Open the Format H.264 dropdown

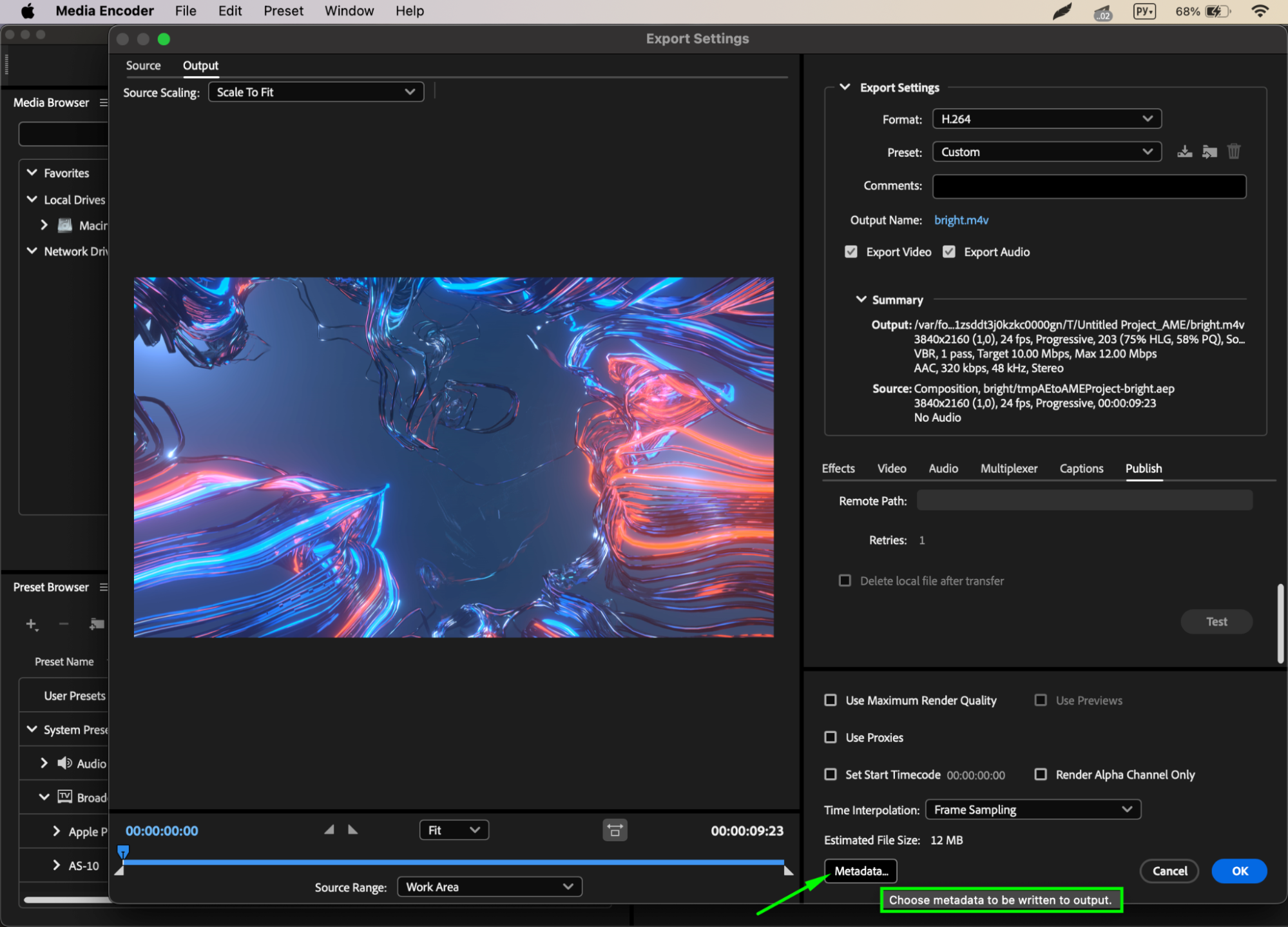click(1046, 119)
